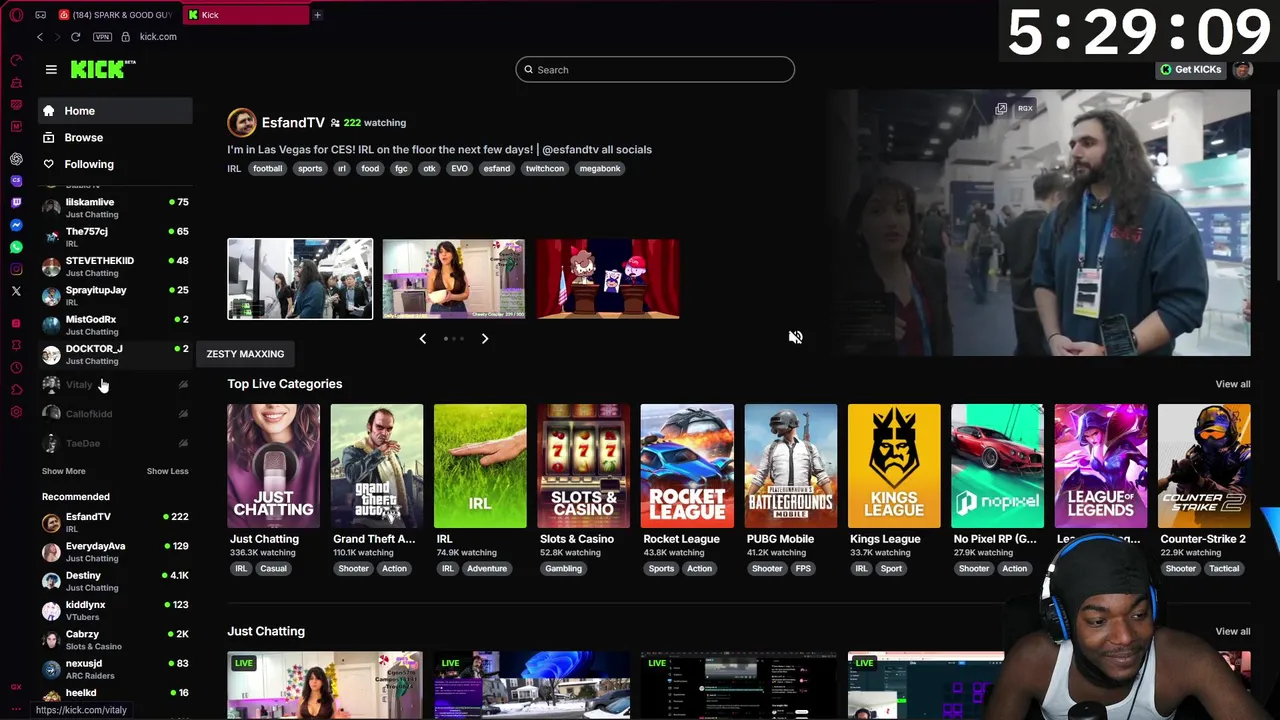The width and height of the screenshot is (1280, 720).
Task: Open the Slots & Casino category card
Action: point(584,466)
